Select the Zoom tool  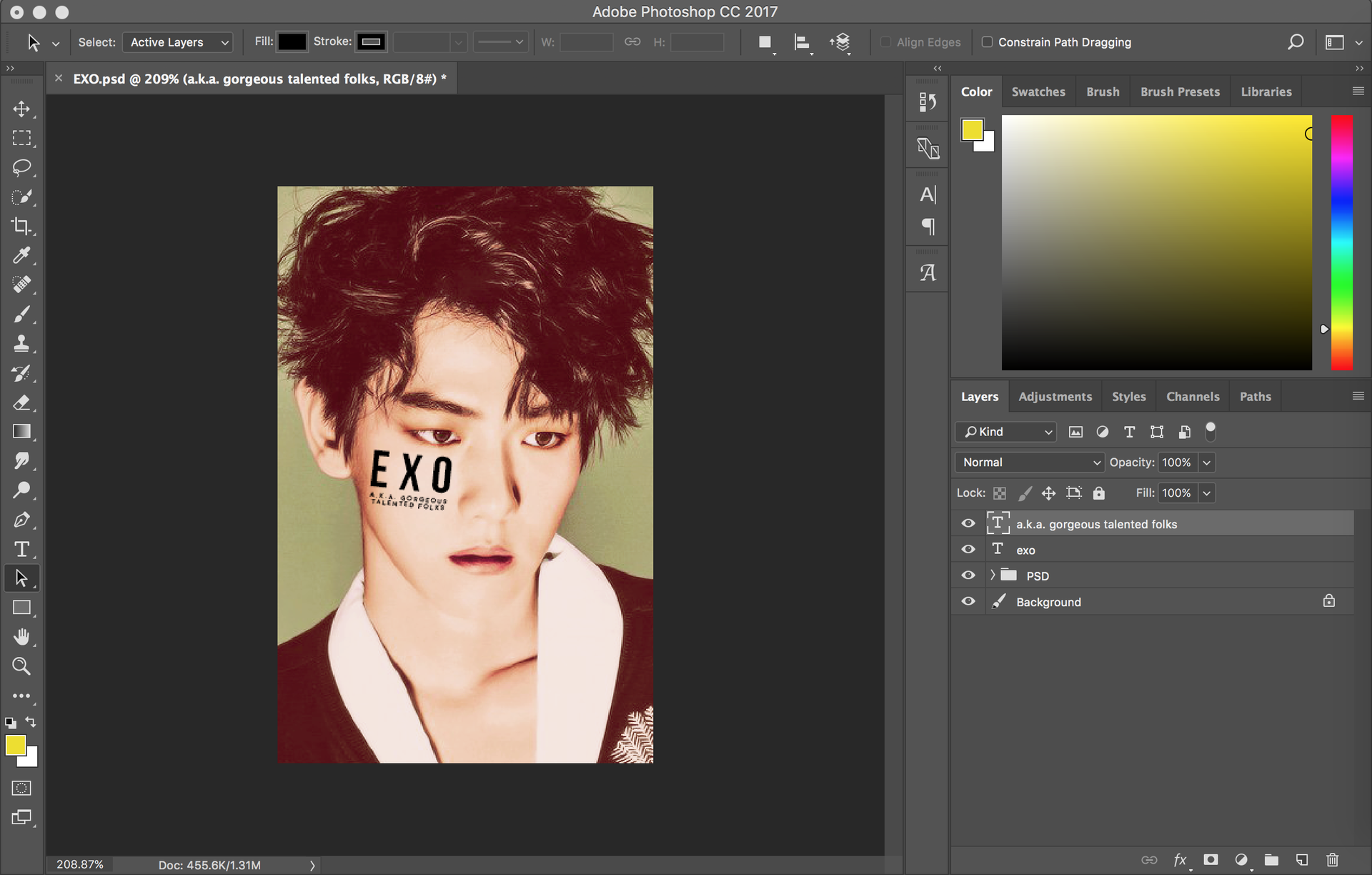21,666
